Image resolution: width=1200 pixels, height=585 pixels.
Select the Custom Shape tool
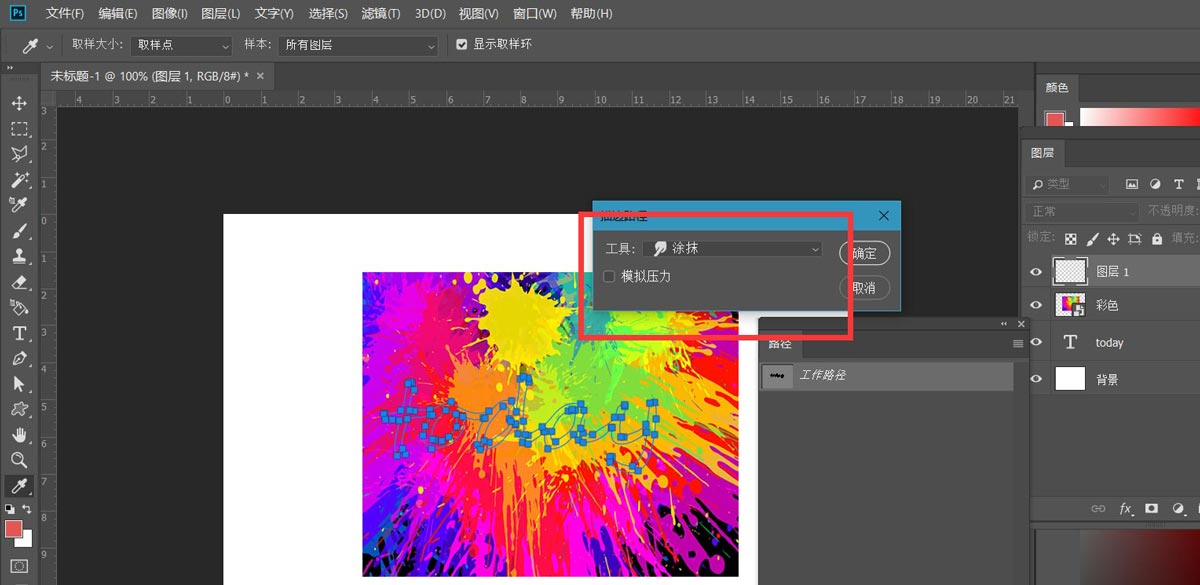[x=19, y=409]
